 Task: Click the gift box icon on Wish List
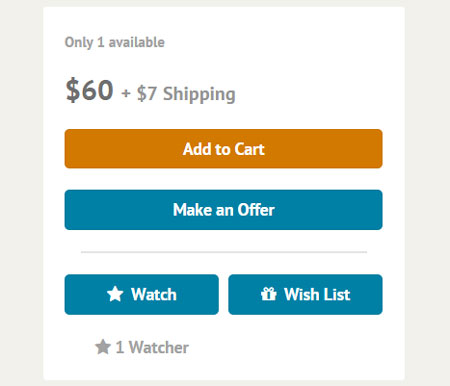point(269,294)
